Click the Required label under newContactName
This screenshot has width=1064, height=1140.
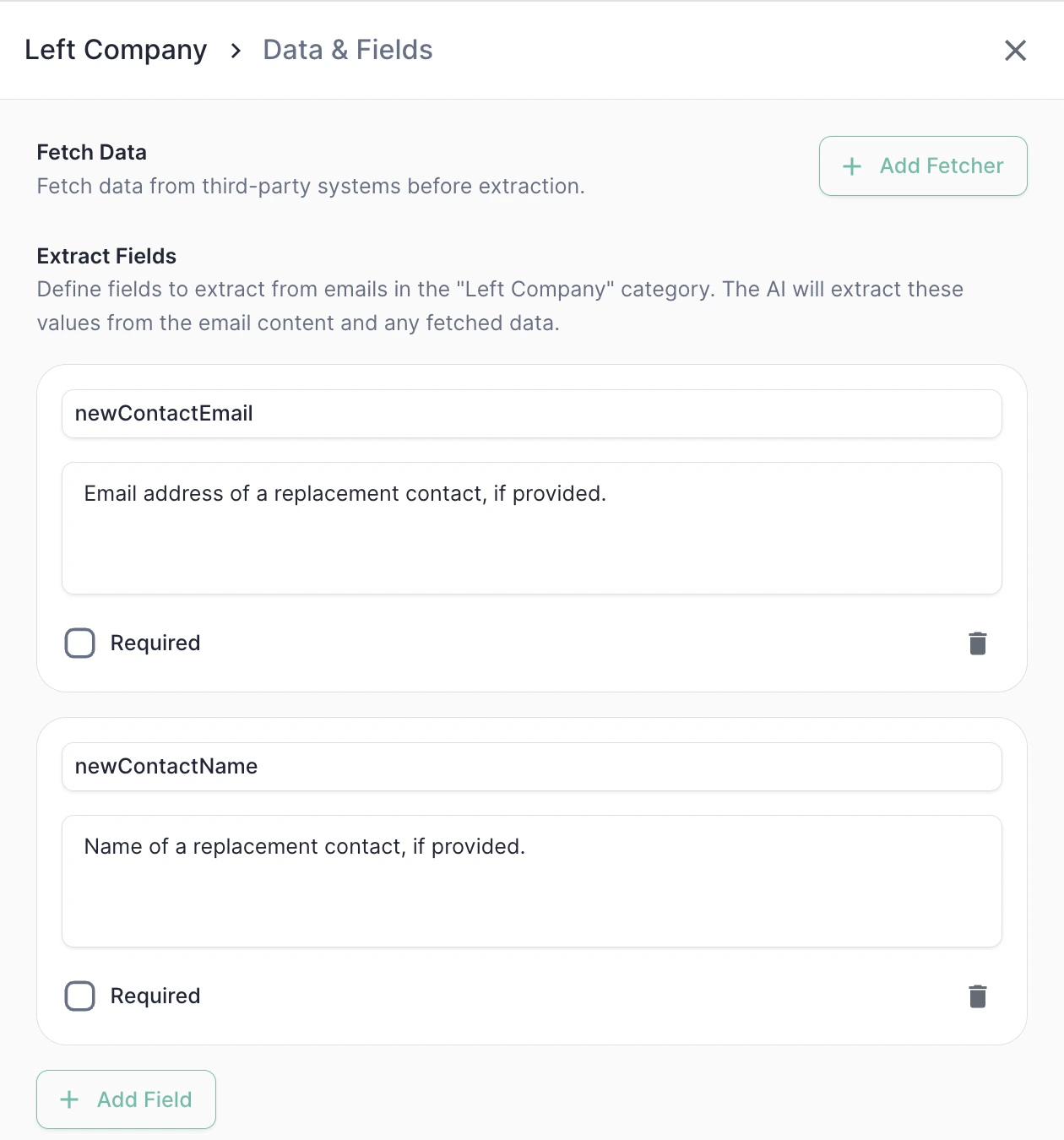[x=155, y=996]
